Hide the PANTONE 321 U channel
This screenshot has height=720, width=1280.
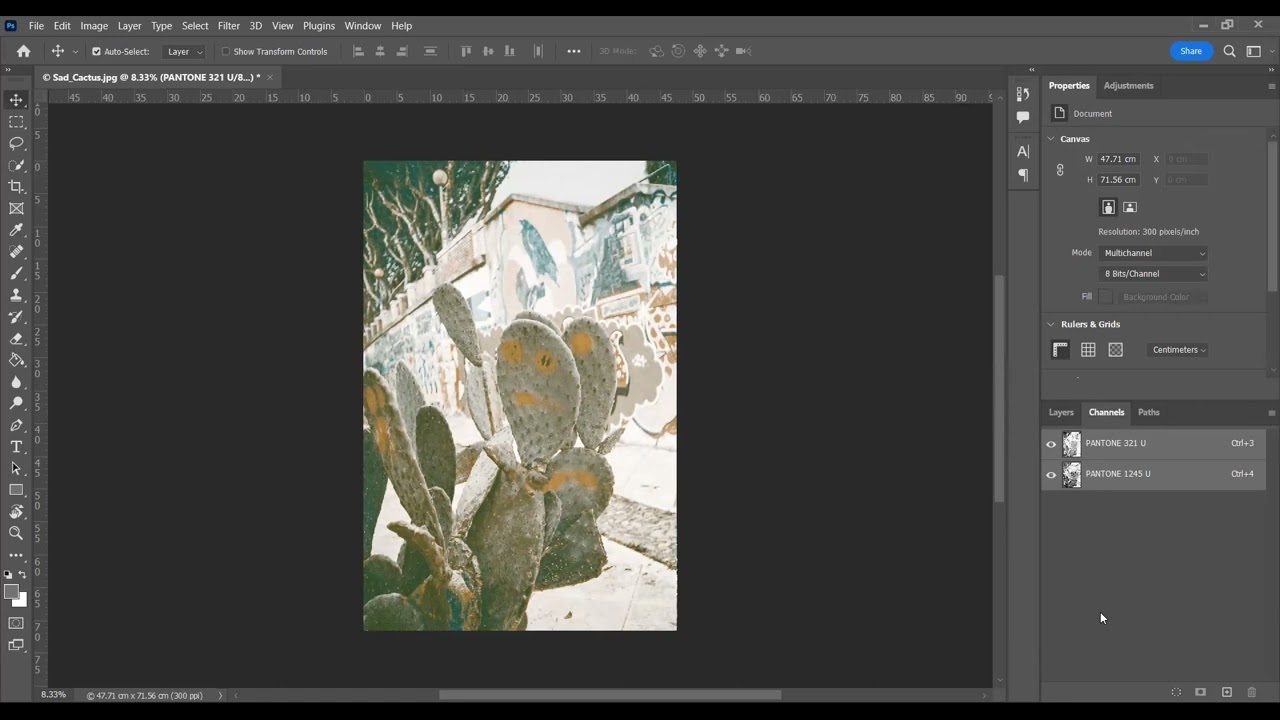tap(1051, 444)
